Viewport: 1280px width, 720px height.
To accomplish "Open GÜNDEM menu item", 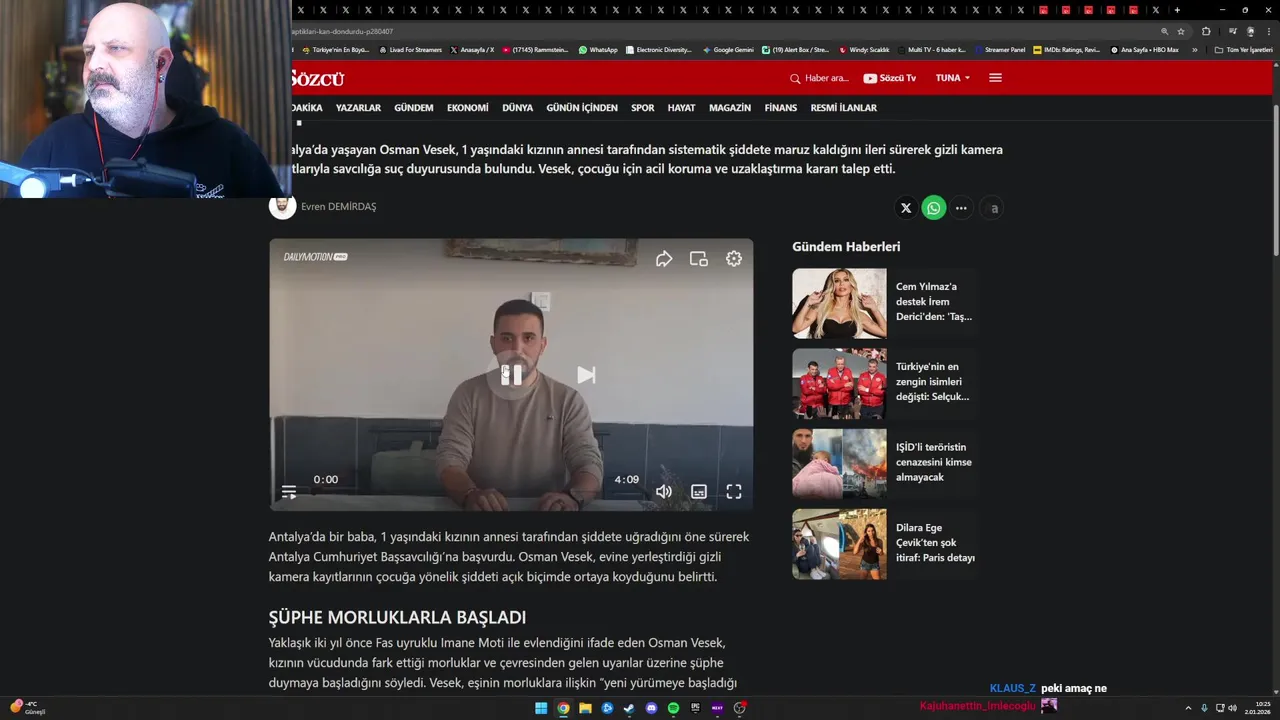I will coord(414,108).
